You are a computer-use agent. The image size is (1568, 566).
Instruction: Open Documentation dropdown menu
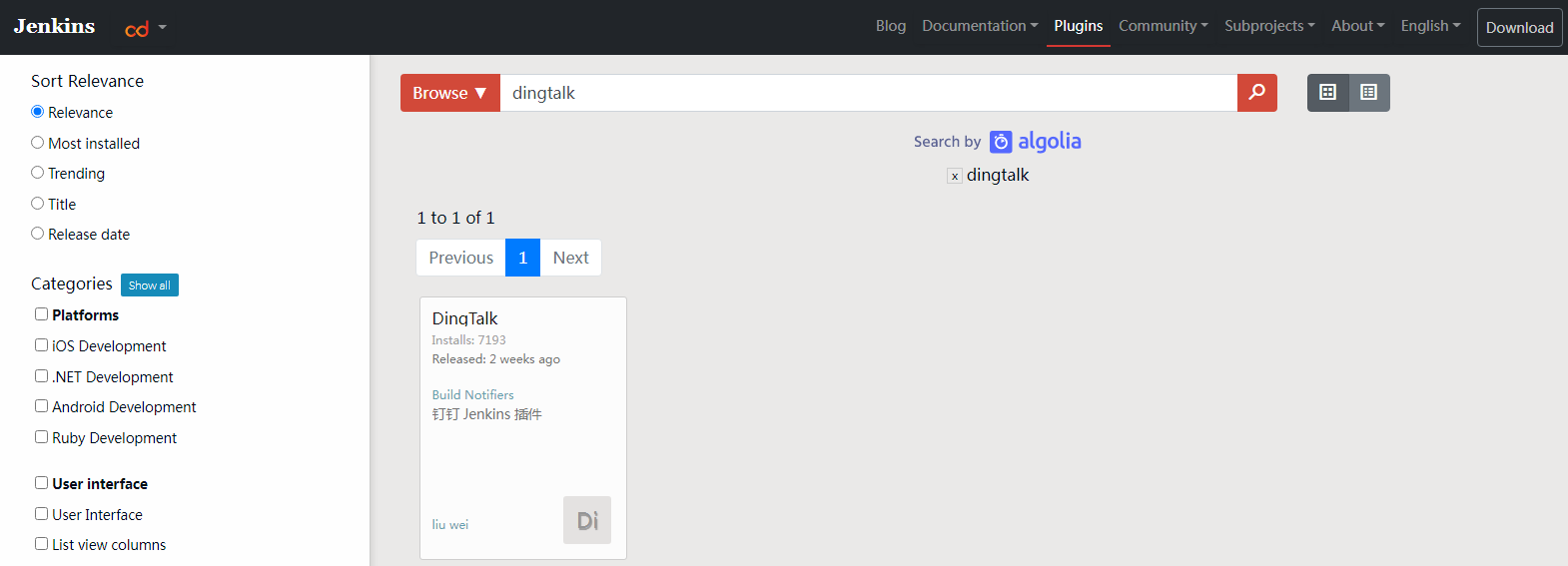tap(980, 26)
